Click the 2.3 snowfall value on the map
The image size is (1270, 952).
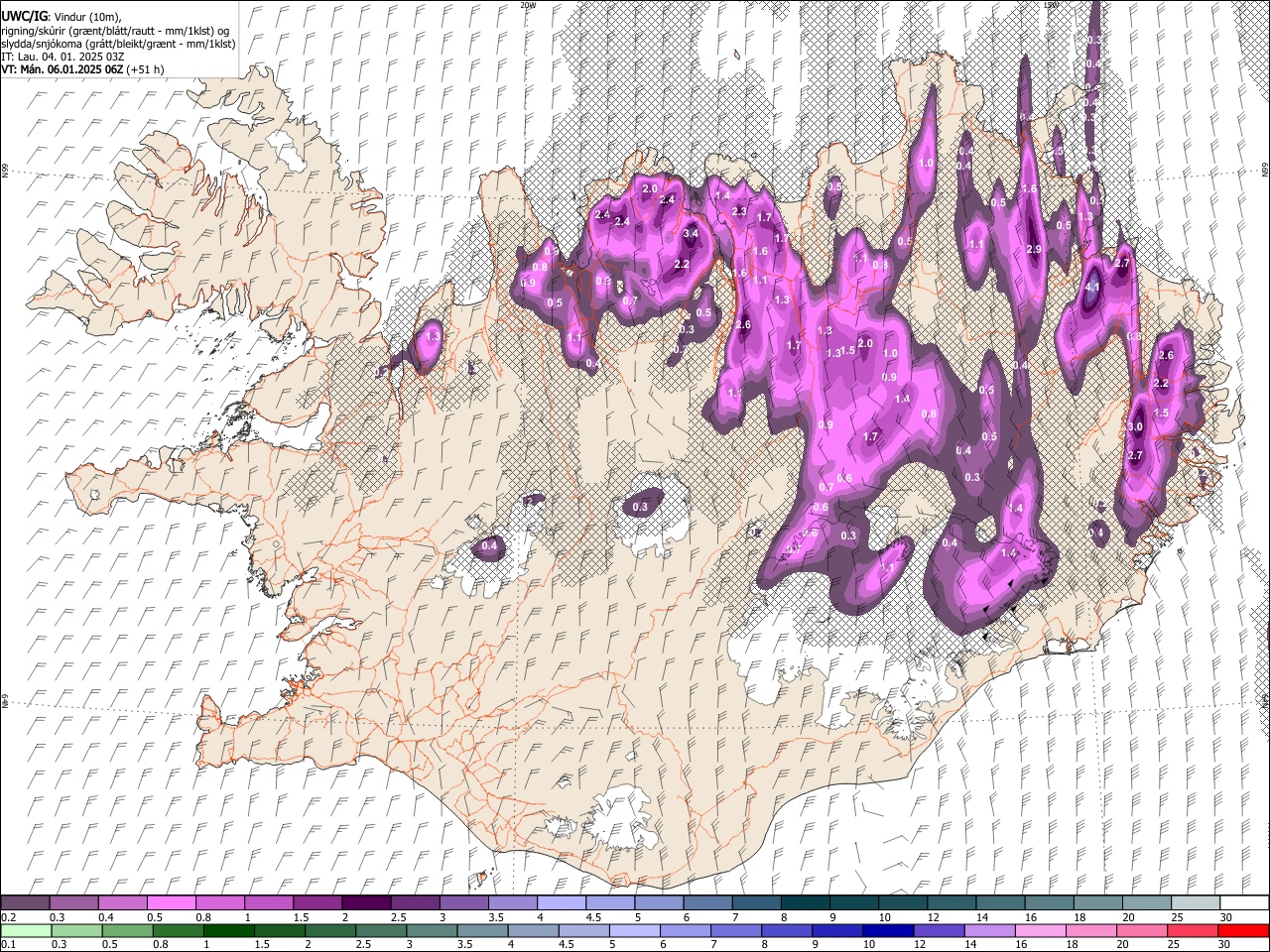738,211
